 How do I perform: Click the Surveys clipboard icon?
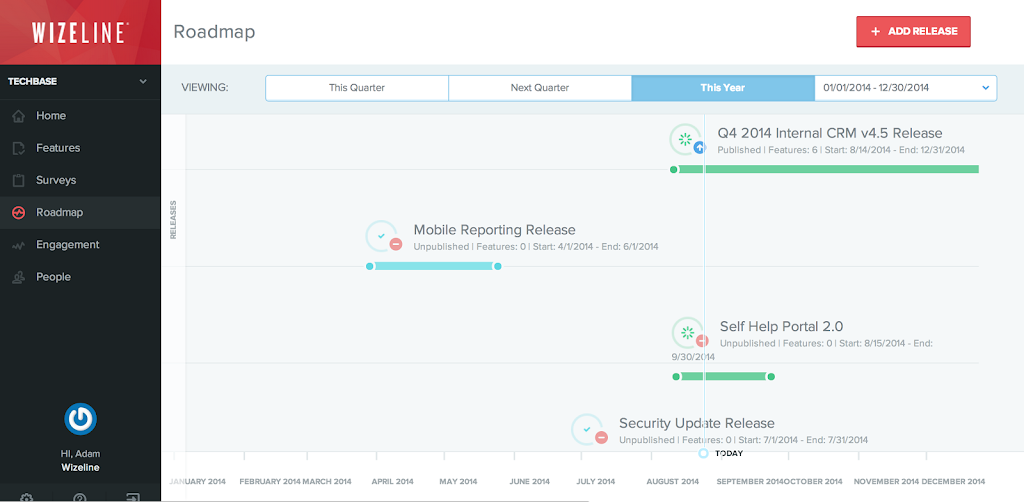(18, 180)
